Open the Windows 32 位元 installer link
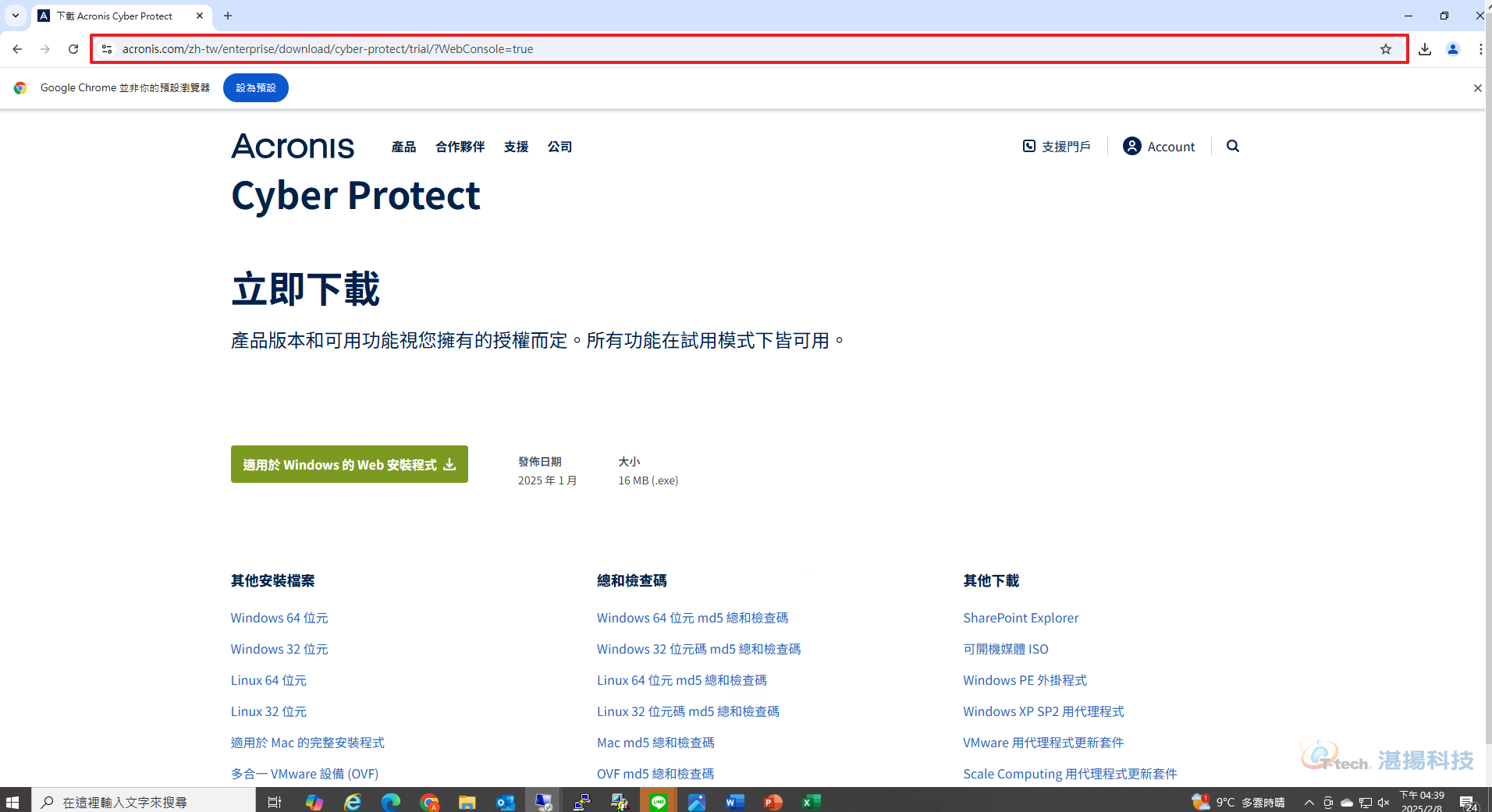Viewport: 1492px width, 812px height. (279, 649)
